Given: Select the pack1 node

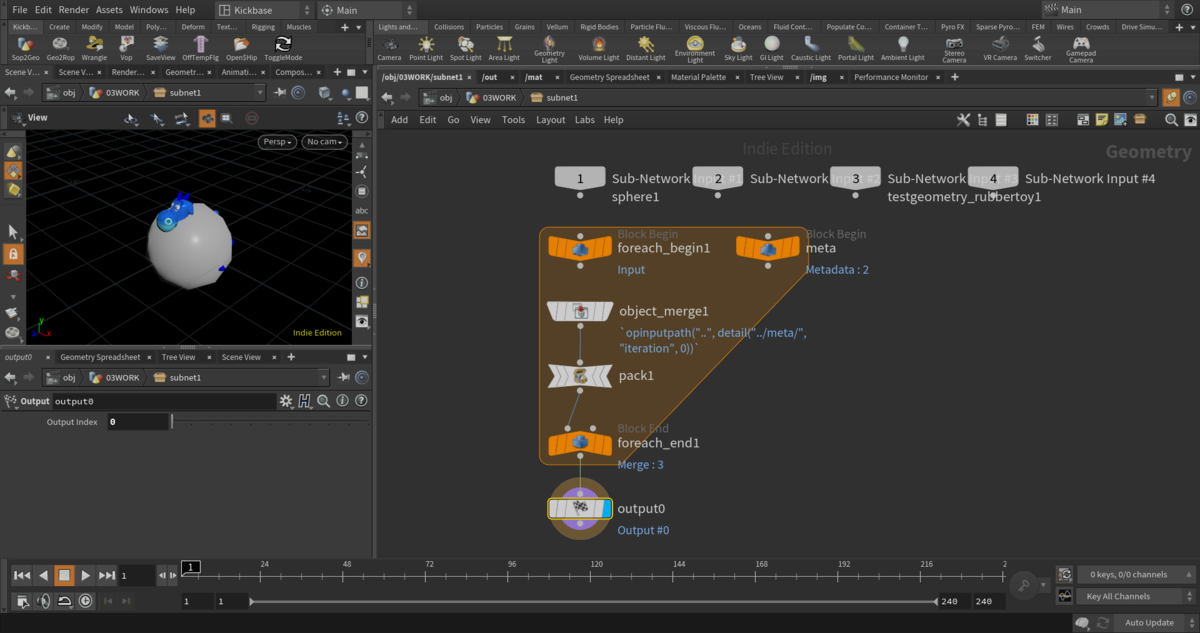Looking at the screenshot, I should pos(580,376).
